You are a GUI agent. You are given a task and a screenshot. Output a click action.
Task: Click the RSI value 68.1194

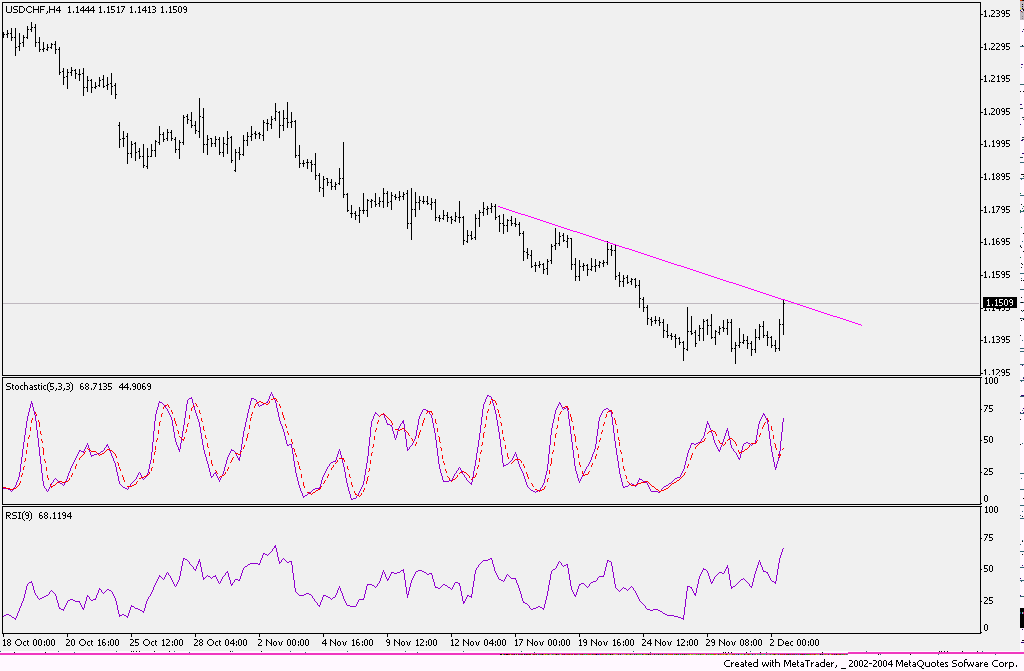point(56,516)
